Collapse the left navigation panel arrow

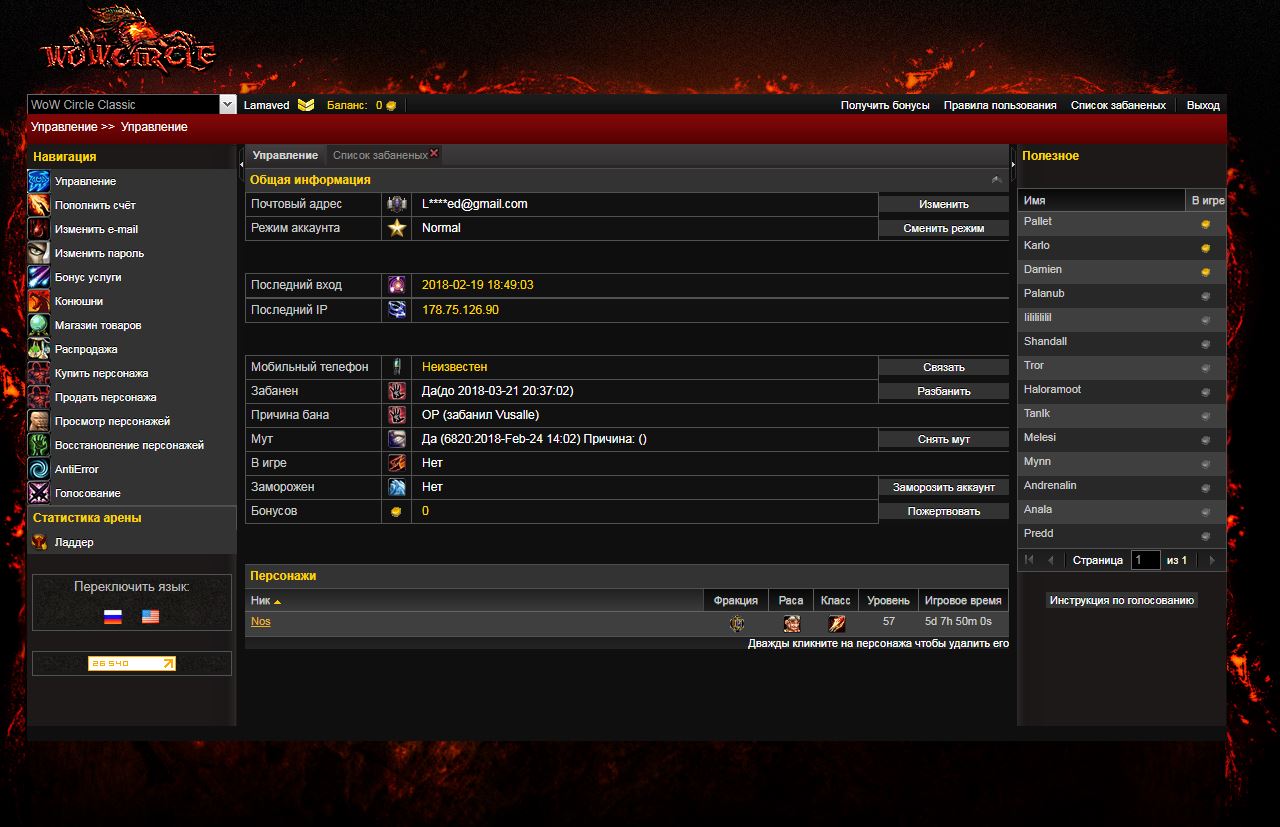[x=241, y=162]
